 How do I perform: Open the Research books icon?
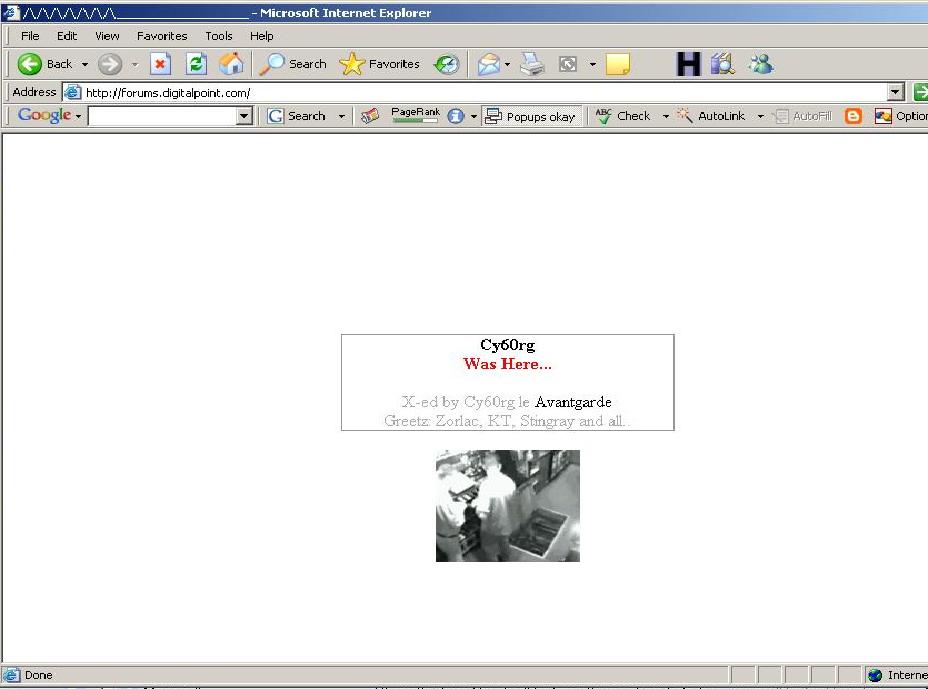[723, 64]
